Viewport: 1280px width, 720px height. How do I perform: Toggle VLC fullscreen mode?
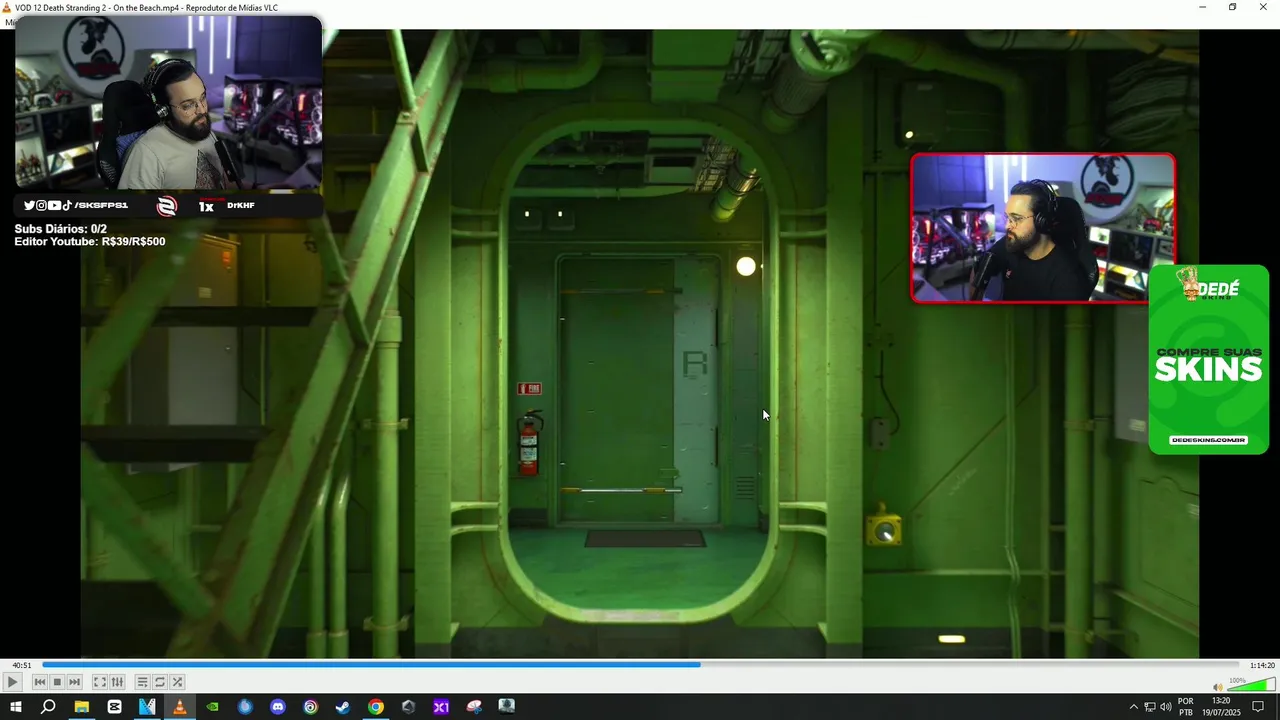pyautogui.click(x=100, y=682)
